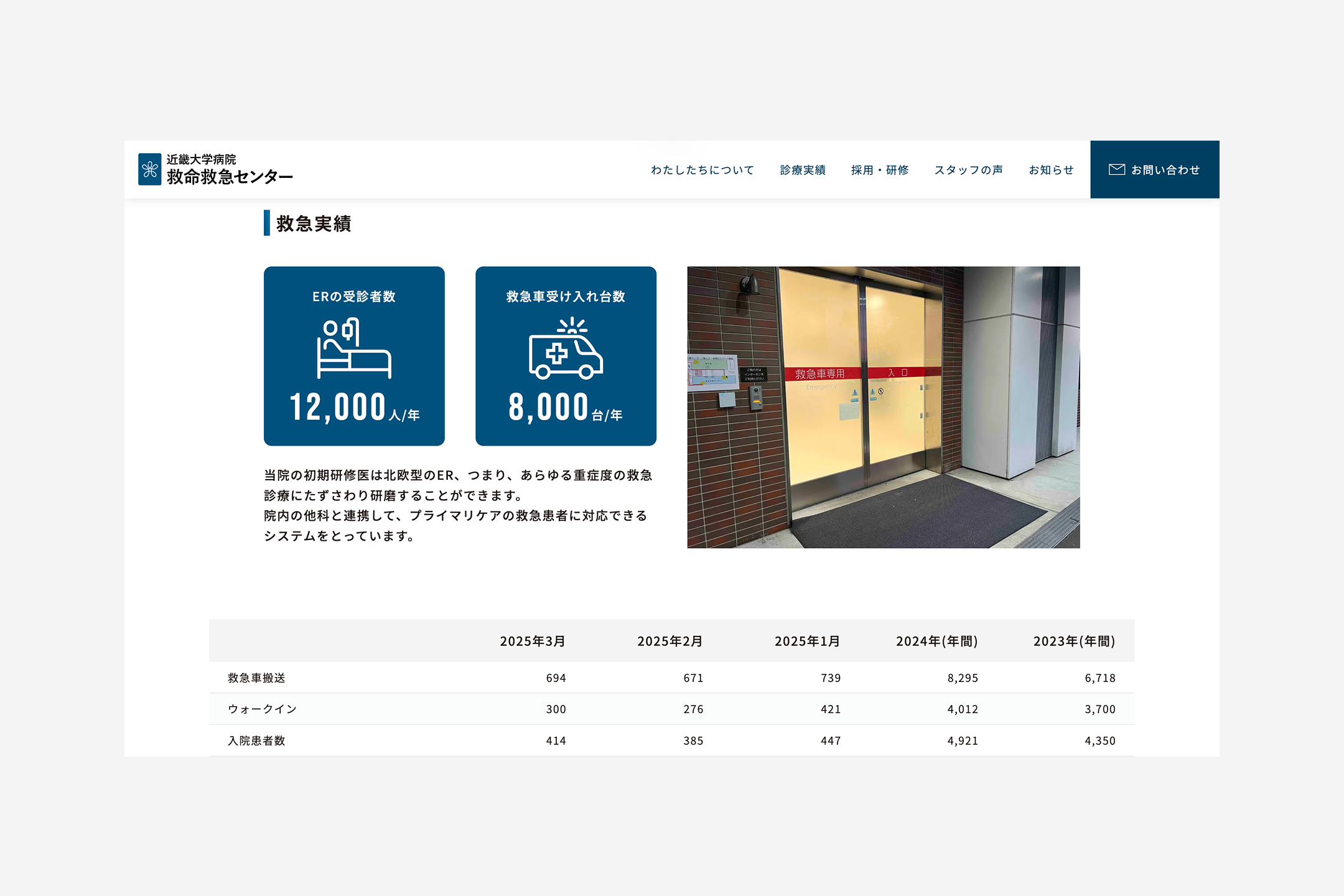The height and width of the screenshot is (896, 1344).
Task: Select the ウォークイン table row label
Action: pyautogui.click(x=262, y=709)
